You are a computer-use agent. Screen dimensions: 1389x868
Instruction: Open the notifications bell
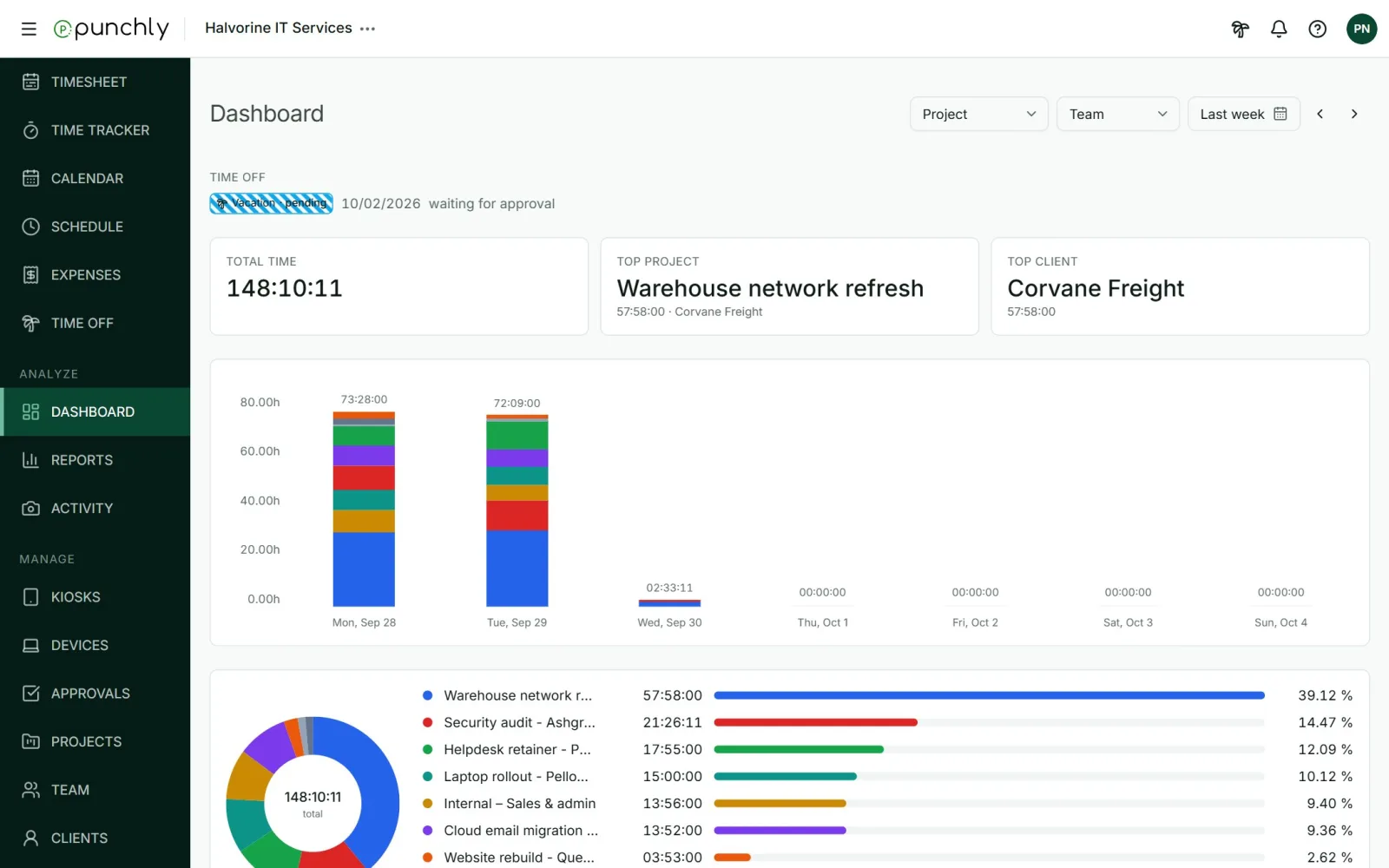pyautogui.click(x=1279, y=29)
